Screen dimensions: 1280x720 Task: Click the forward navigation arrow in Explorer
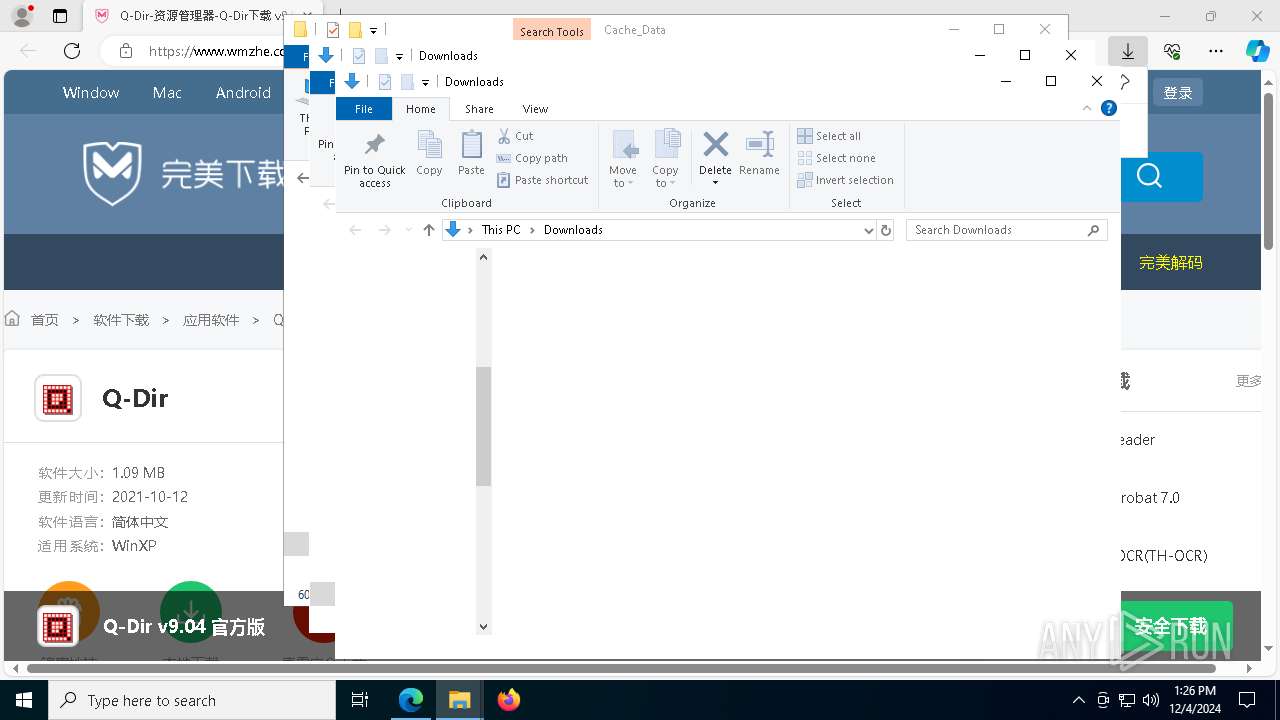point(385,230)
